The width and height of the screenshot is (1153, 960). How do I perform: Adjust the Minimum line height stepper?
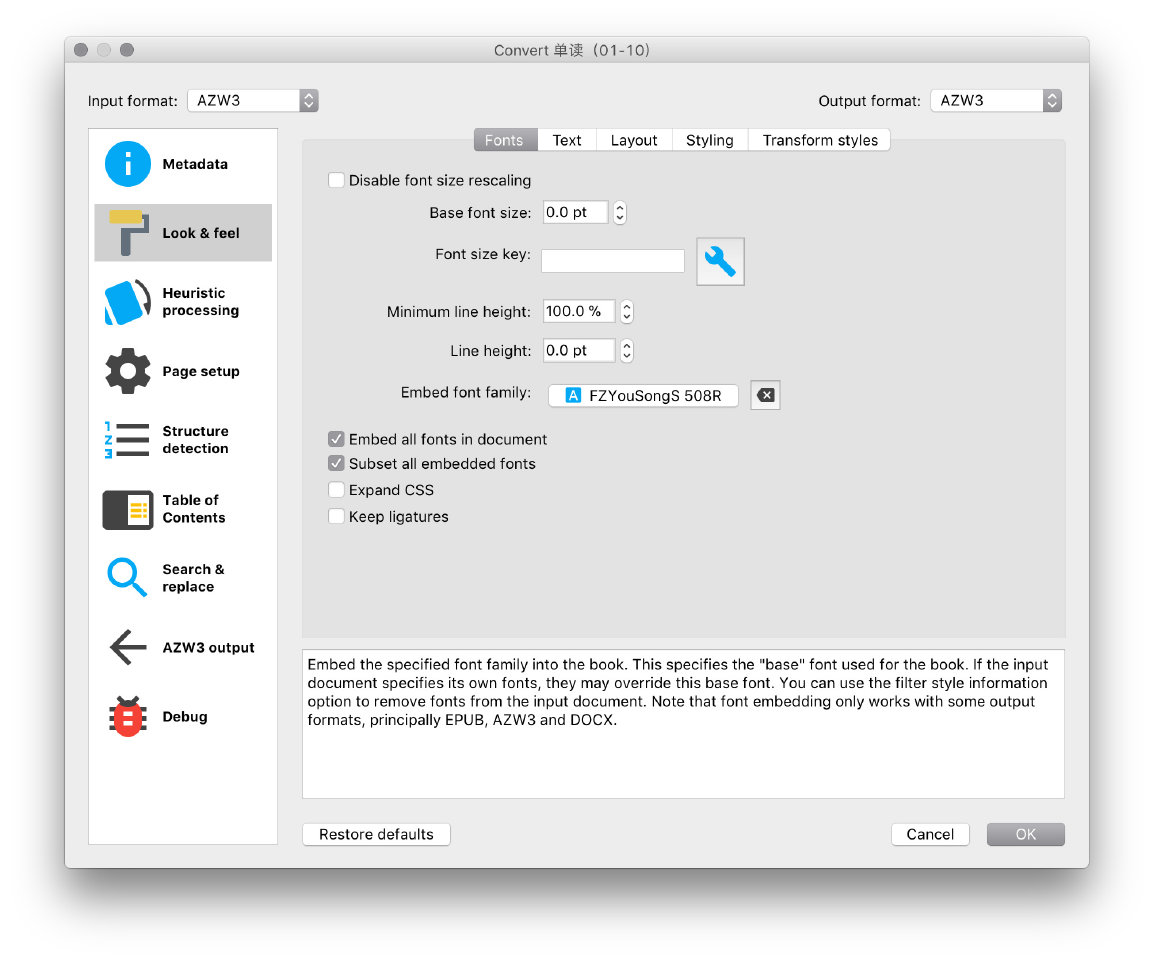626,312
